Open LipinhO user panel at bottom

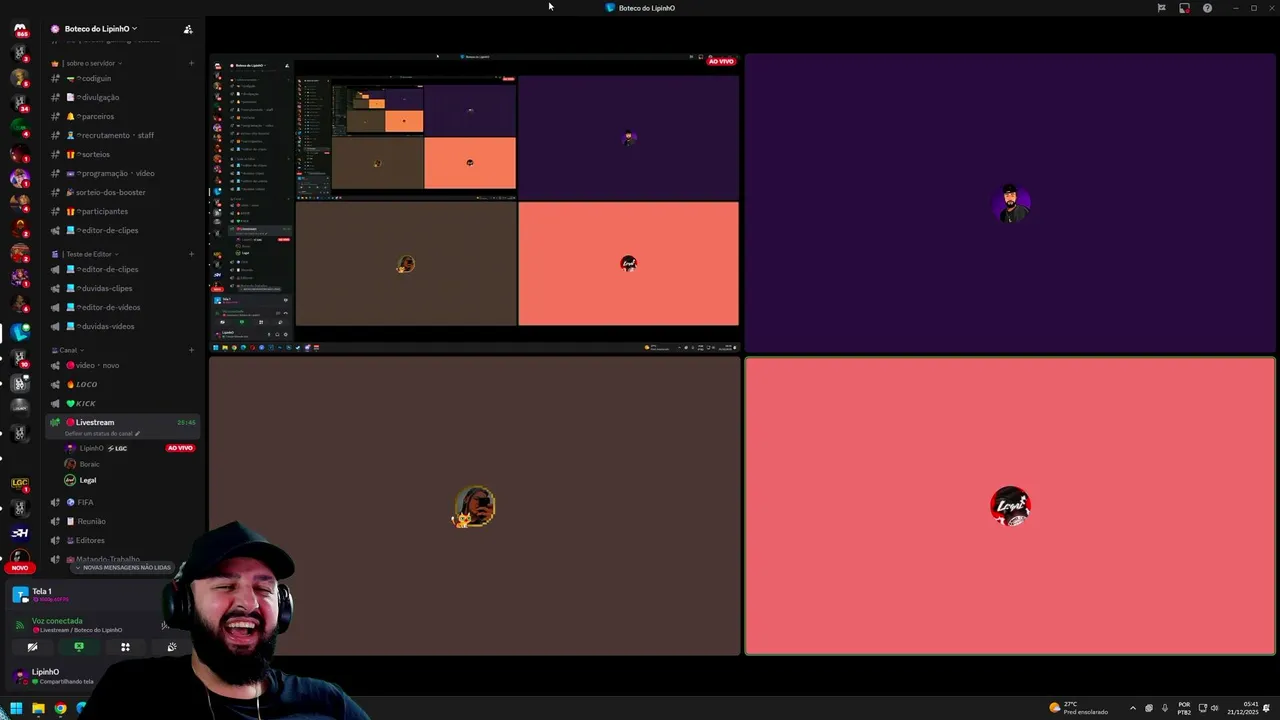pyautogui.click(x=55, y=676)
